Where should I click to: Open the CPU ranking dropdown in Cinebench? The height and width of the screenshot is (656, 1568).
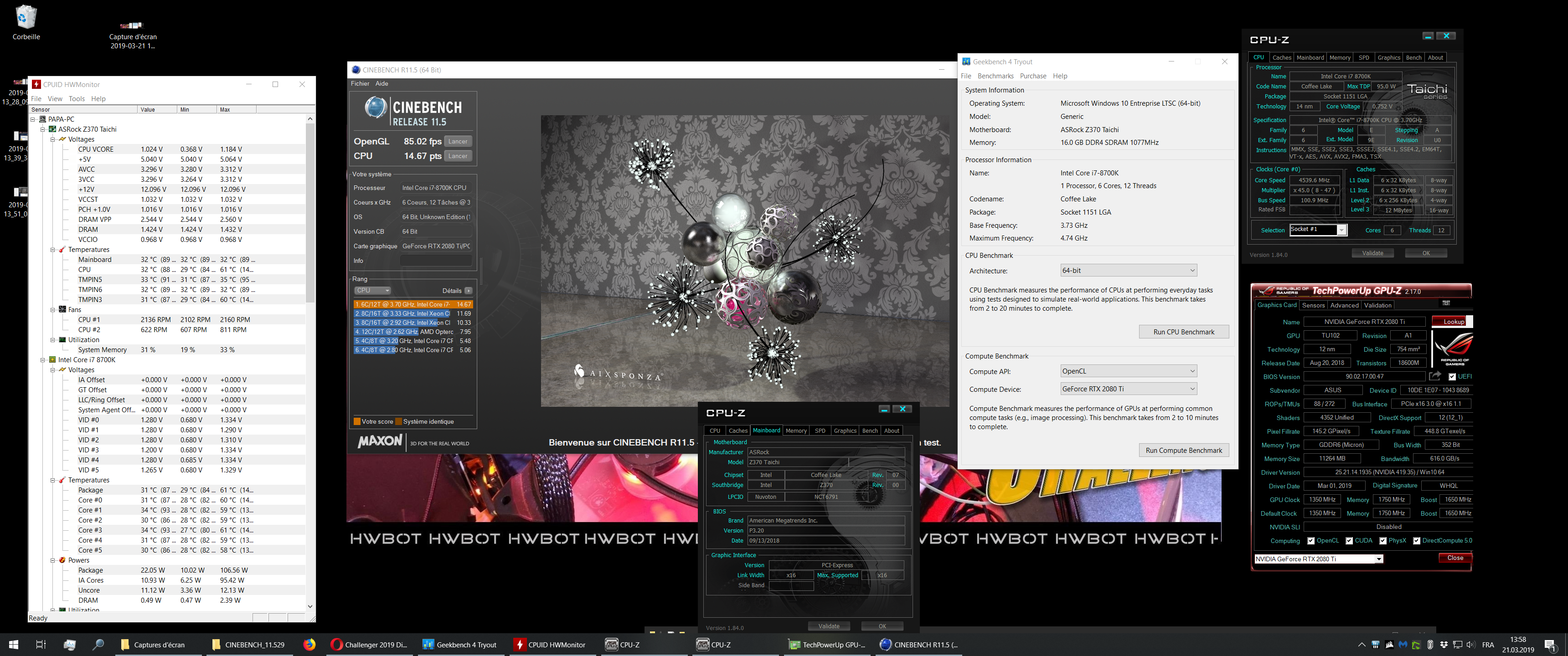[372, 290]
